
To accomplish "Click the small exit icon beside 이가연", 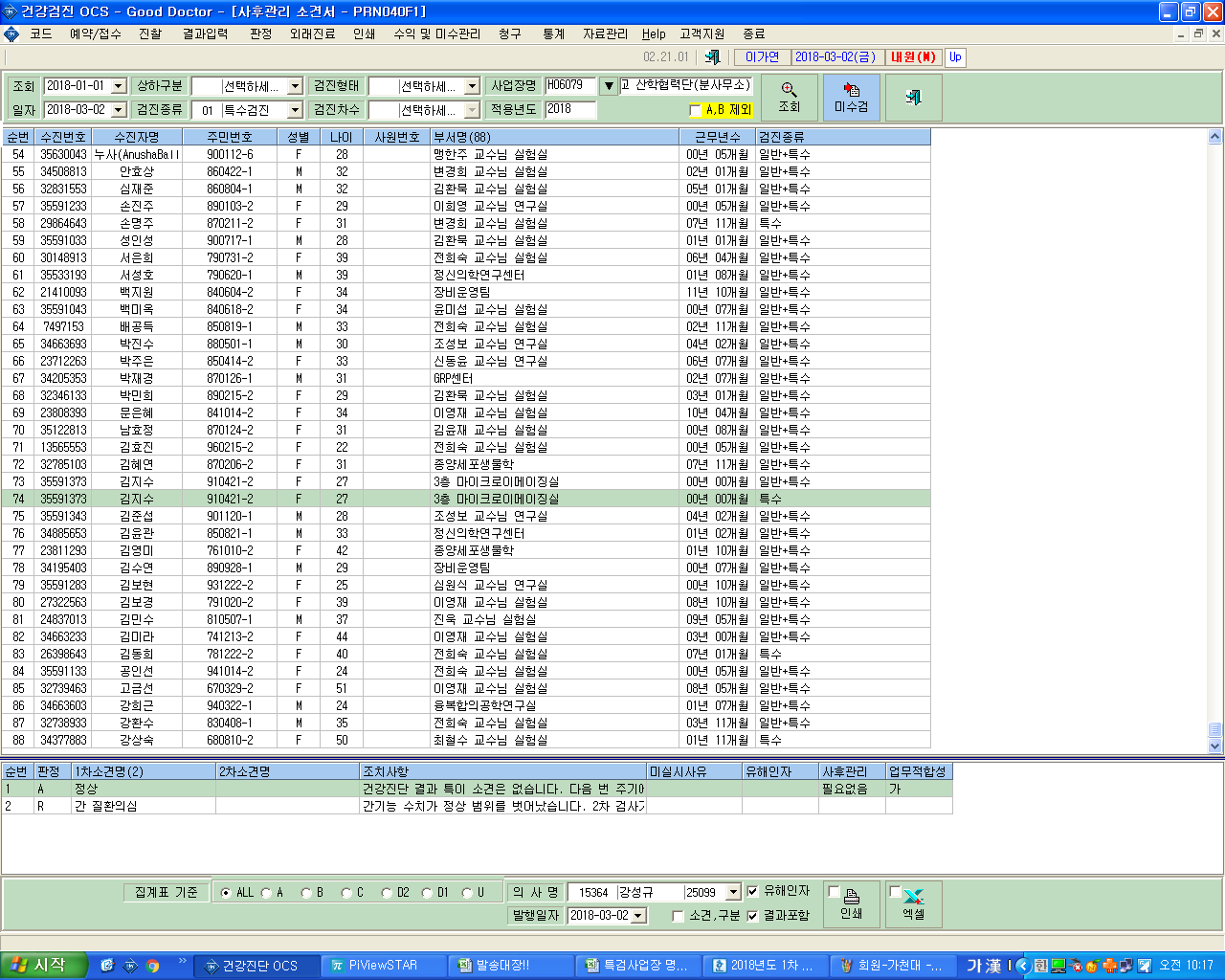I will coord(712,57).
